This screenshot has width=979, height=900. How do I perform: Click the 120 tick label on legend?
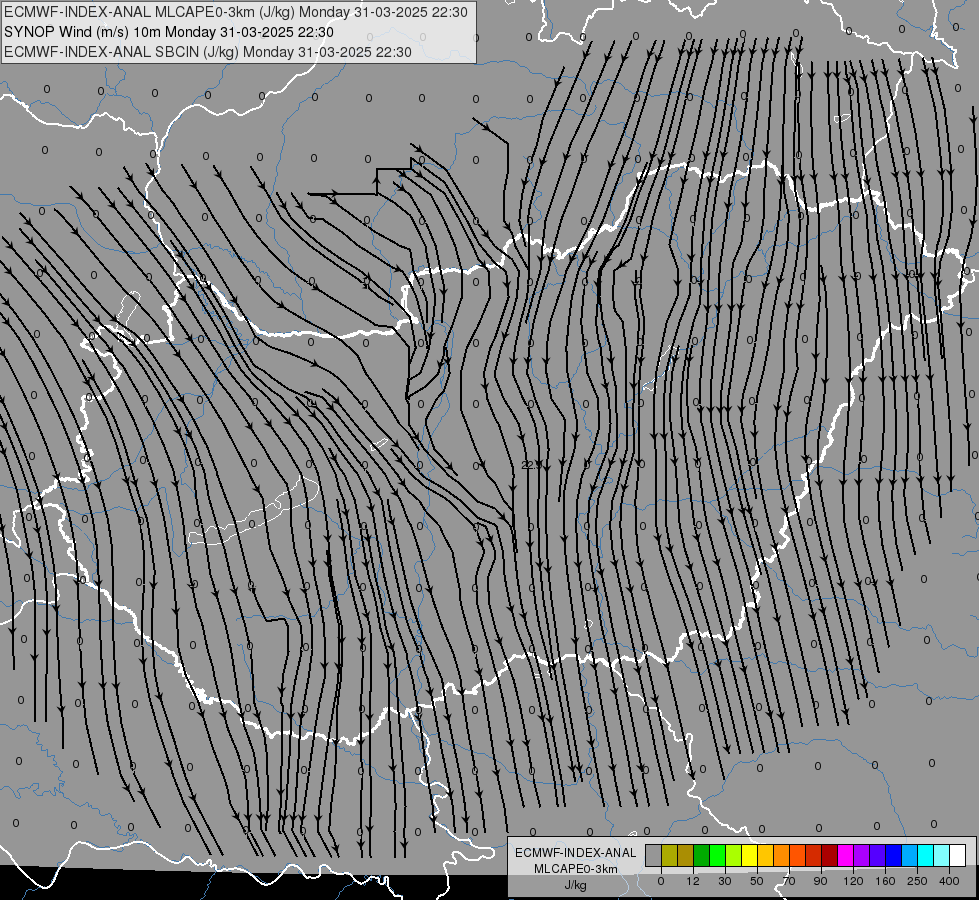point(854,881)
